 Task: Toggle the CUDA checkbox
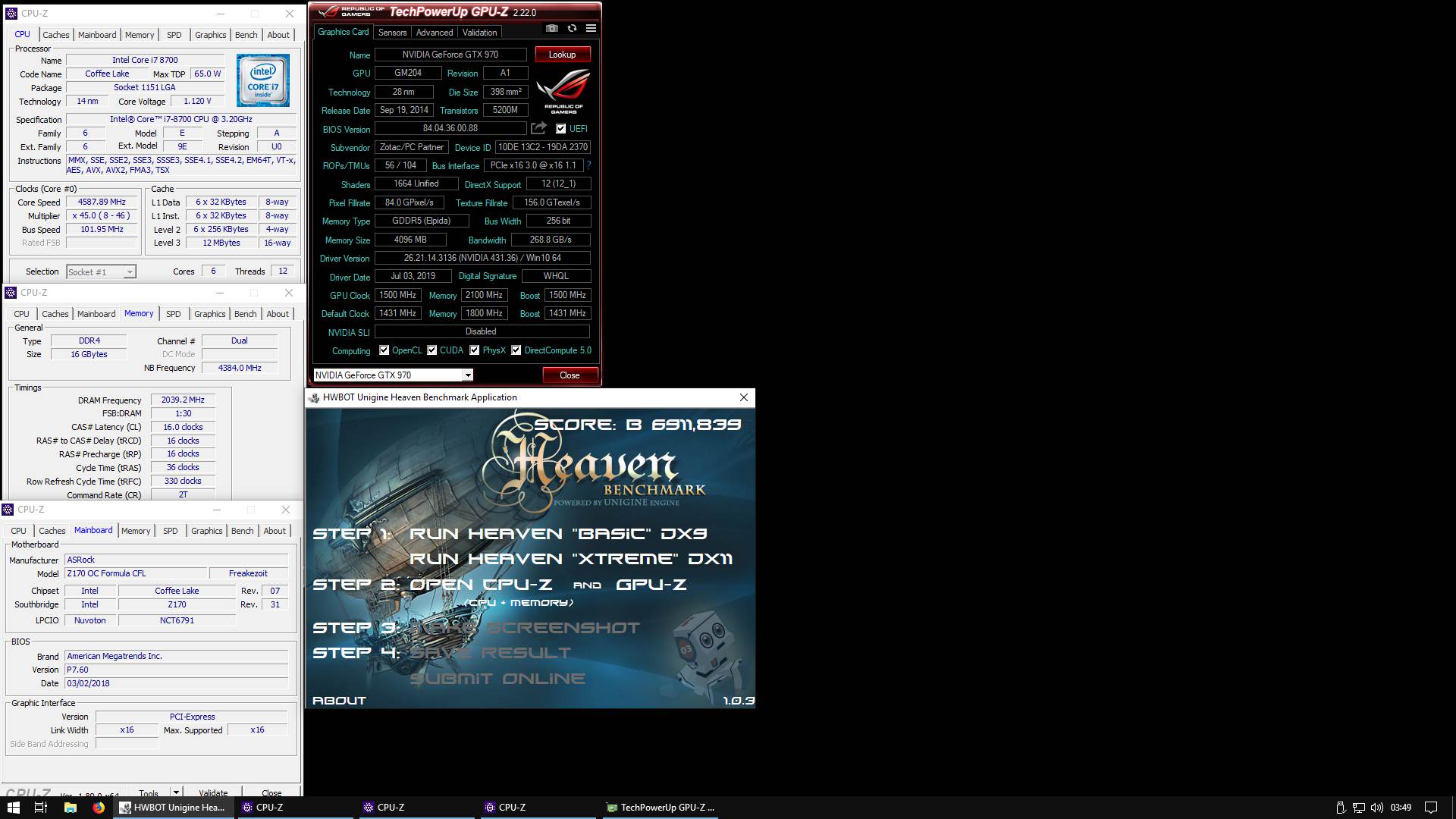pos(431,350)
